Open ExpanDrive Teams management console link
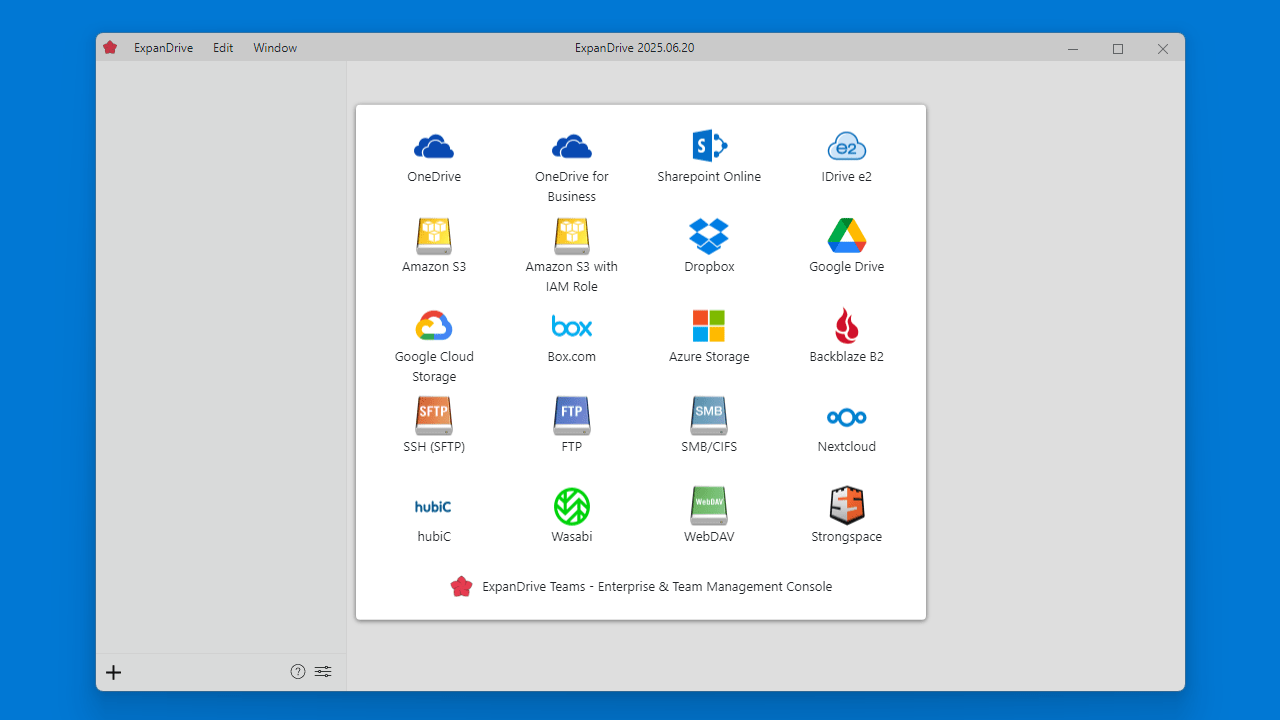This screenshot has width=1280, height=720. point(641,587)
